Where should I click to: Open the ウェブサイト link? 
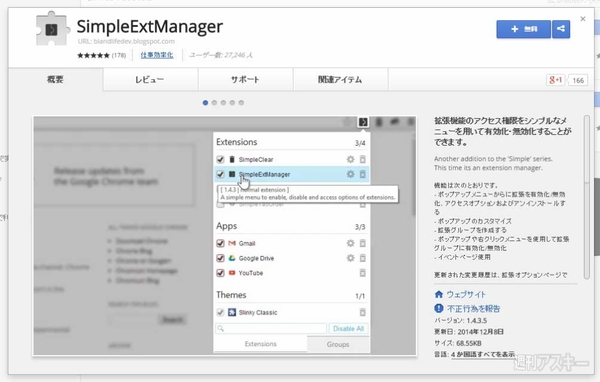tap(466, 294)
